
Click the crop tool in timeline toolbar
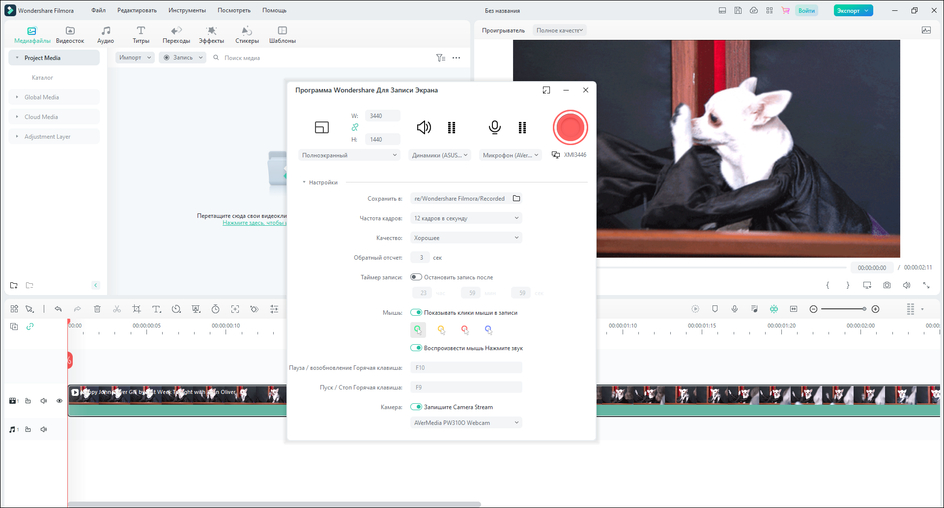point(137,309)
